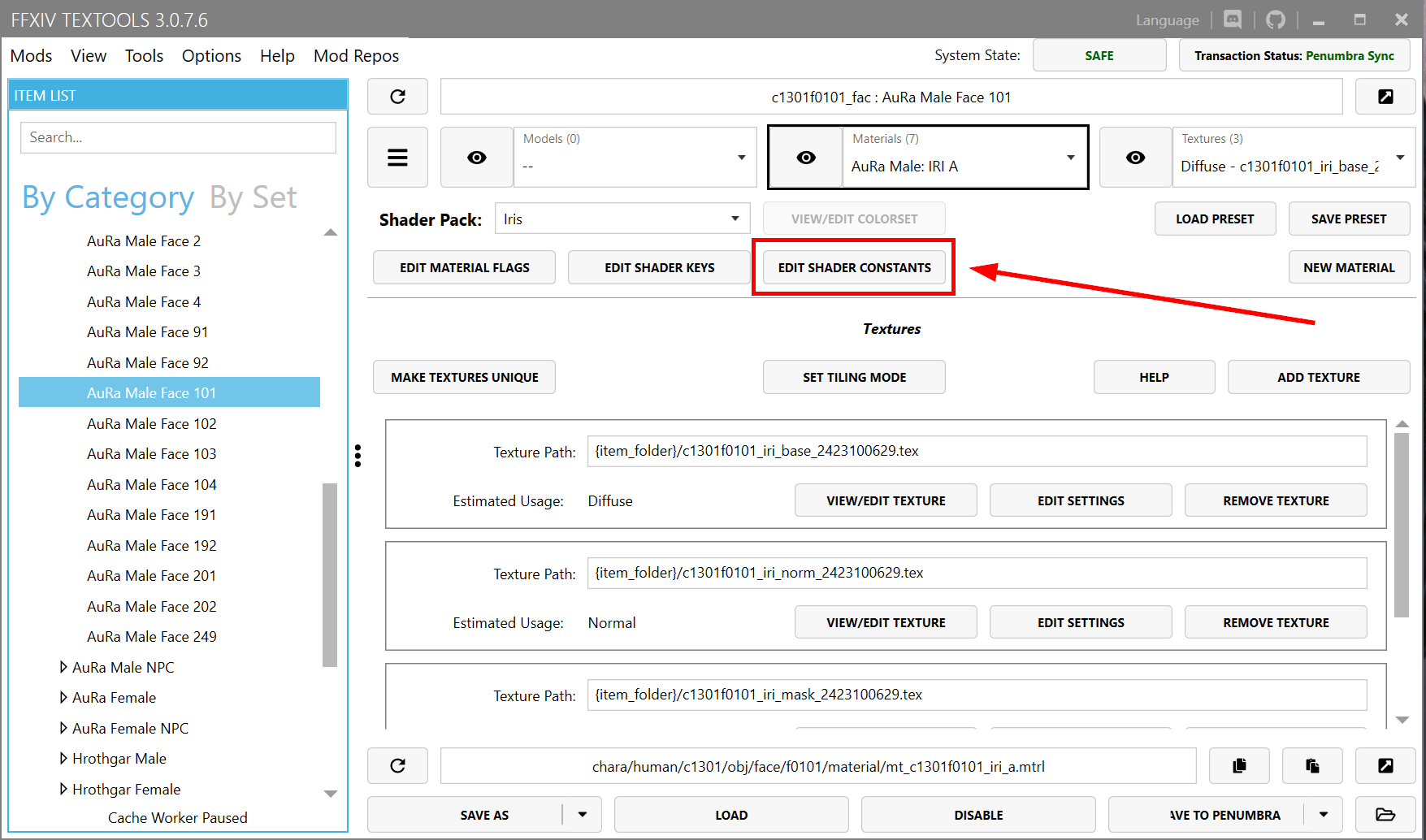1426x840 pixels.
Task: Click the vertical three-dot panel splitter
Action: click(x=358, y=456)
